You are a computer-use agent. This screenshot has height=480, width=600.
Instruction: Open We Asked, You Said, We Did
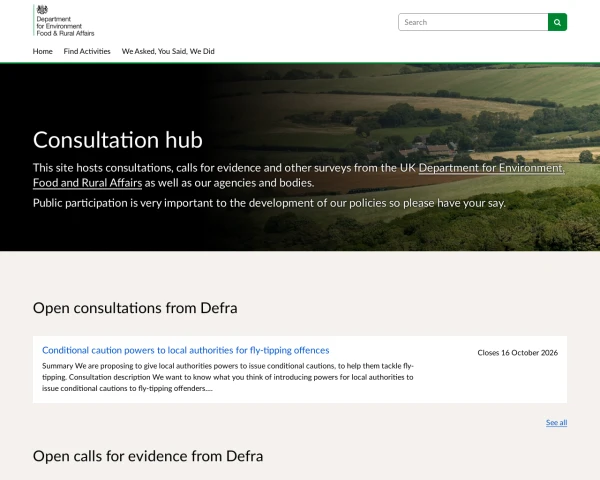point(168,51)
